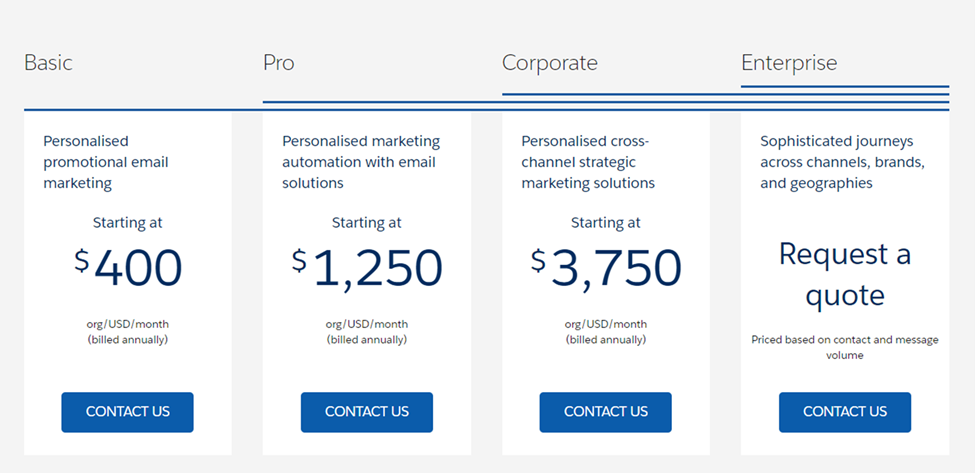Click 'Starting at' label in the Pro card

coord(367,223)
